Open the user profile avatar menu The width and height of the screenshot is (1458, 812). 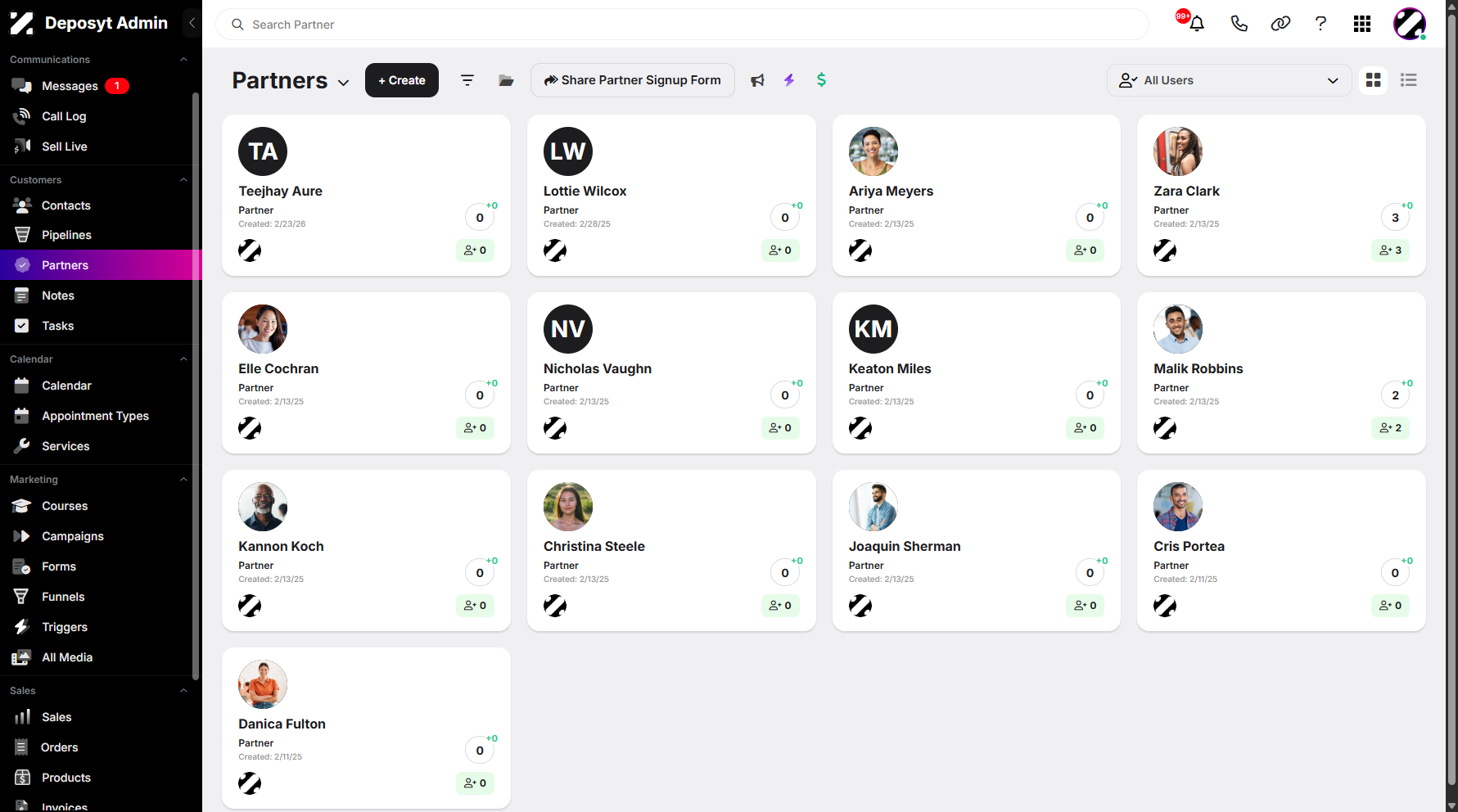(x=1410, y=24)
